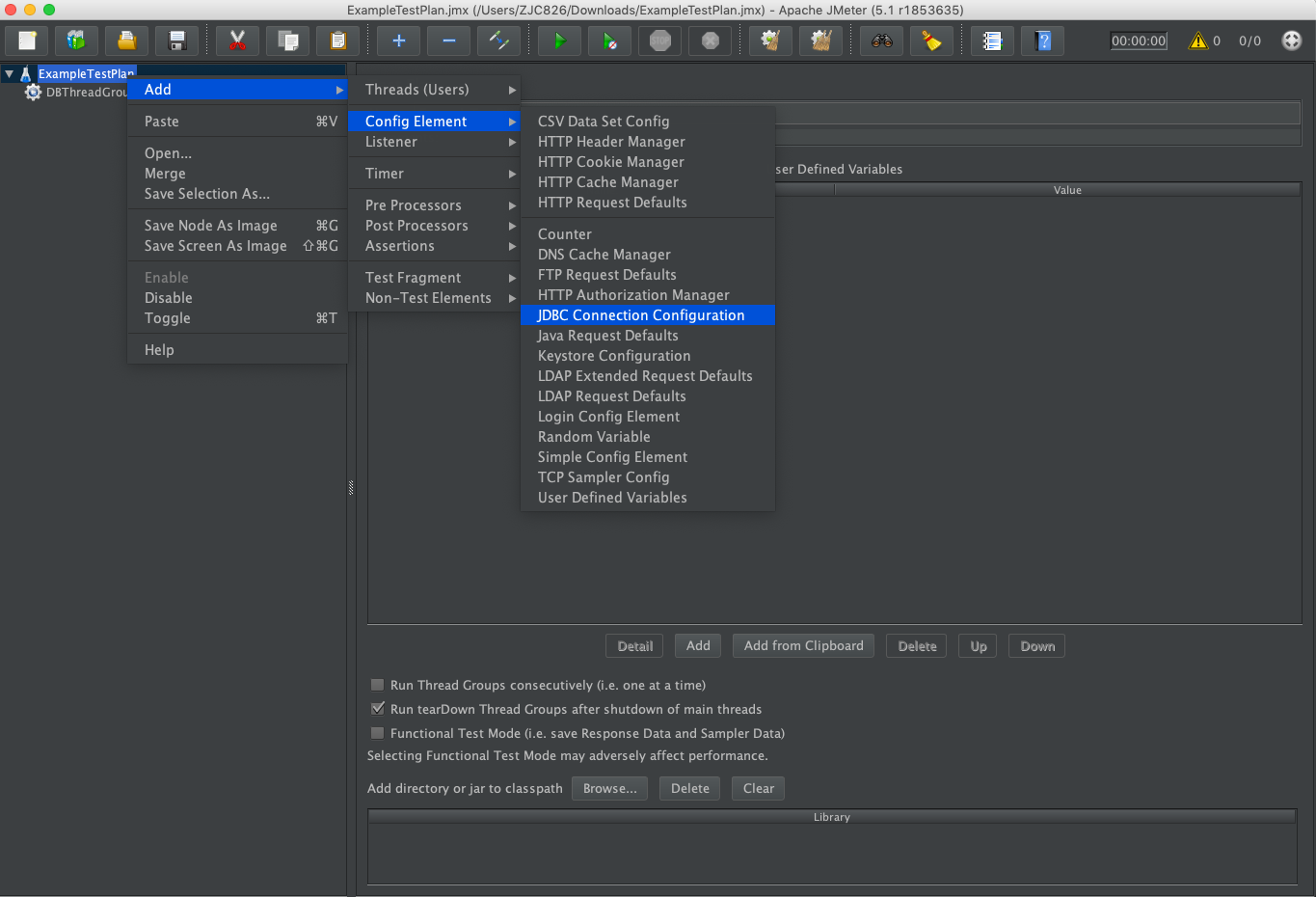The width and height of the screenshot is (1316, 897).
Task: Click the Expand All plus icon
Action: (x=398, y=41)
